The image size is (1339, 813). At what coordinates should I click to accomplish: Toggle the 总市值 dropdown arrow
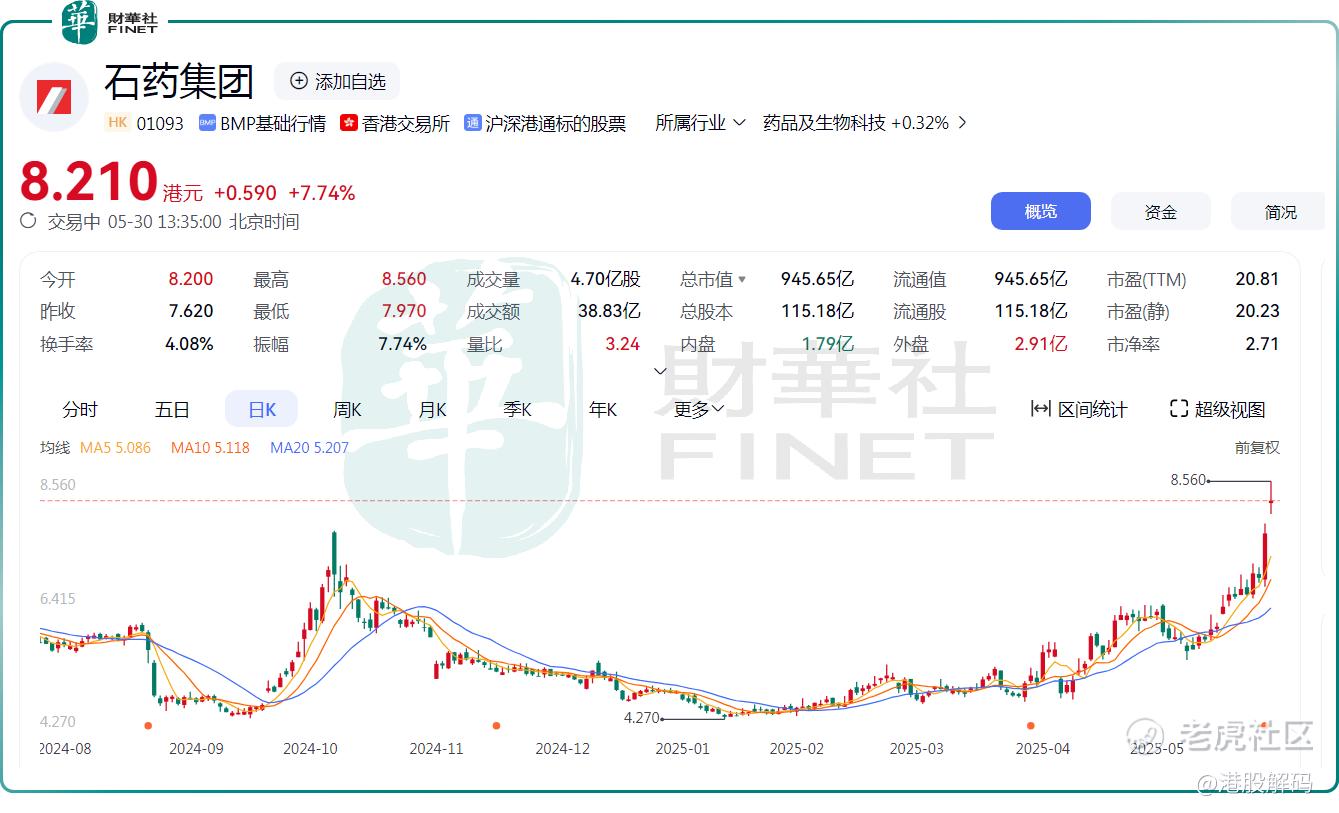[x=742, y=280]
